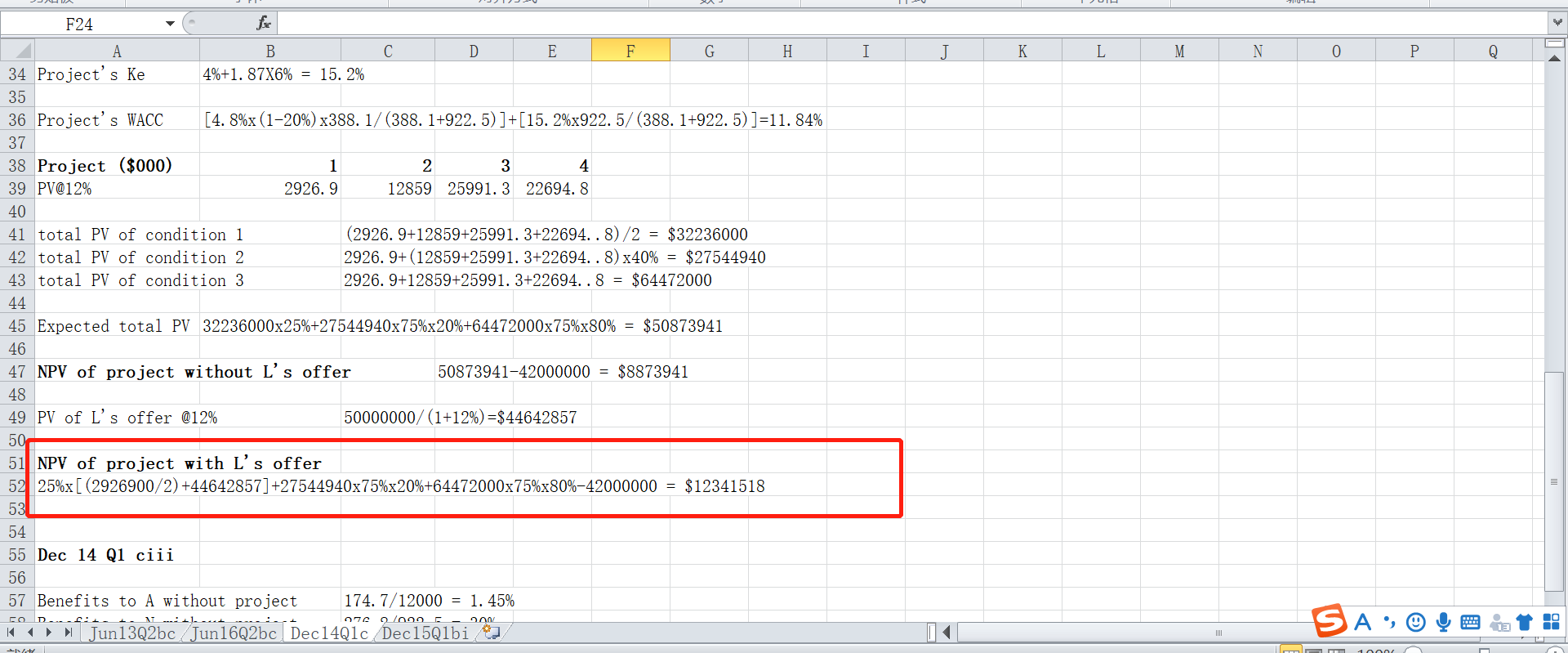Image resolution: width=1568 pixels, height=653 pixels.
Task: Open the Sogou emoji smiley panel
Action: [x=1416, y=623]
